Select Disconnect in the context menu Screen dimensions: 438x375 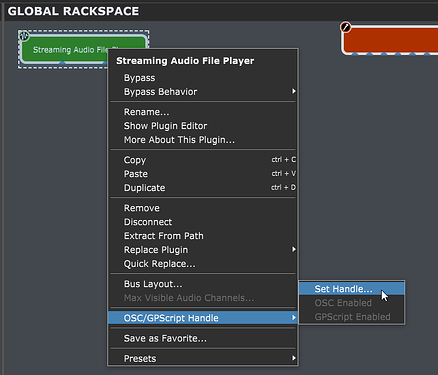coord(203,222)
